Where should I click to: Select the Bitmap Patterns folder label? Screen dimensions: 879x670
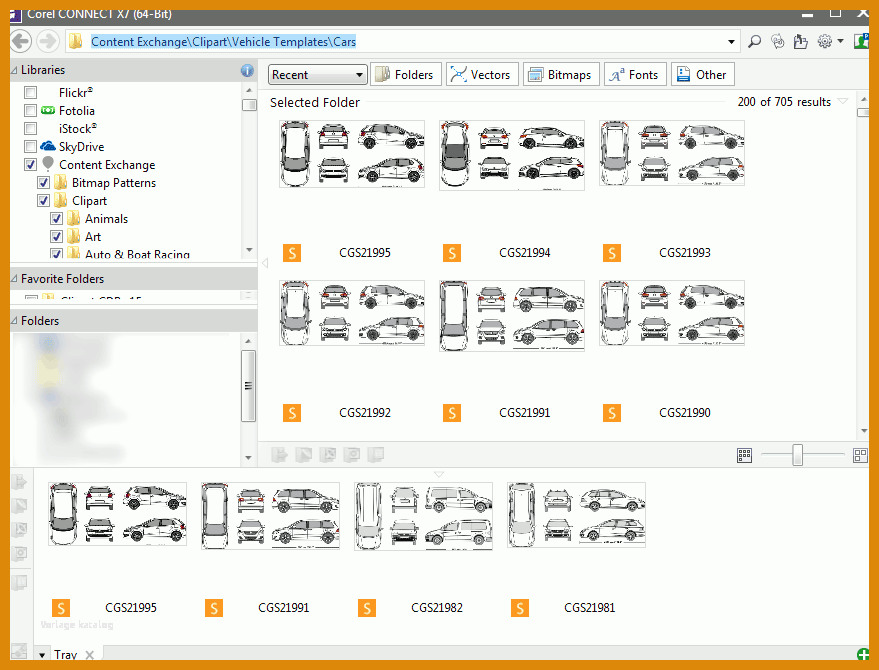tap(114, 183)
